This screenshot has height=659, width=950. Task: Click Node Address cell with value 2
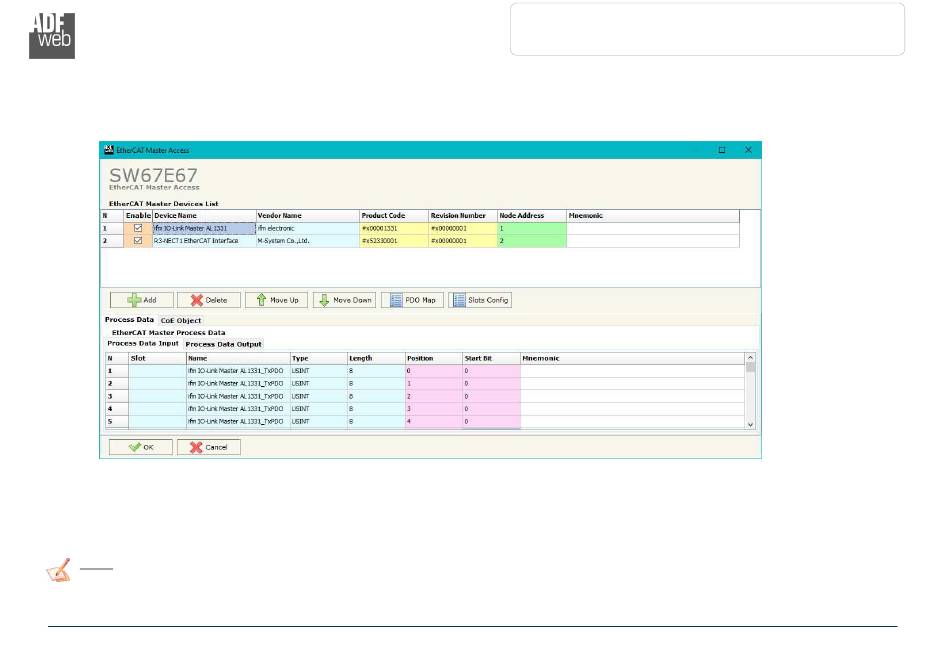click(532, 240)
